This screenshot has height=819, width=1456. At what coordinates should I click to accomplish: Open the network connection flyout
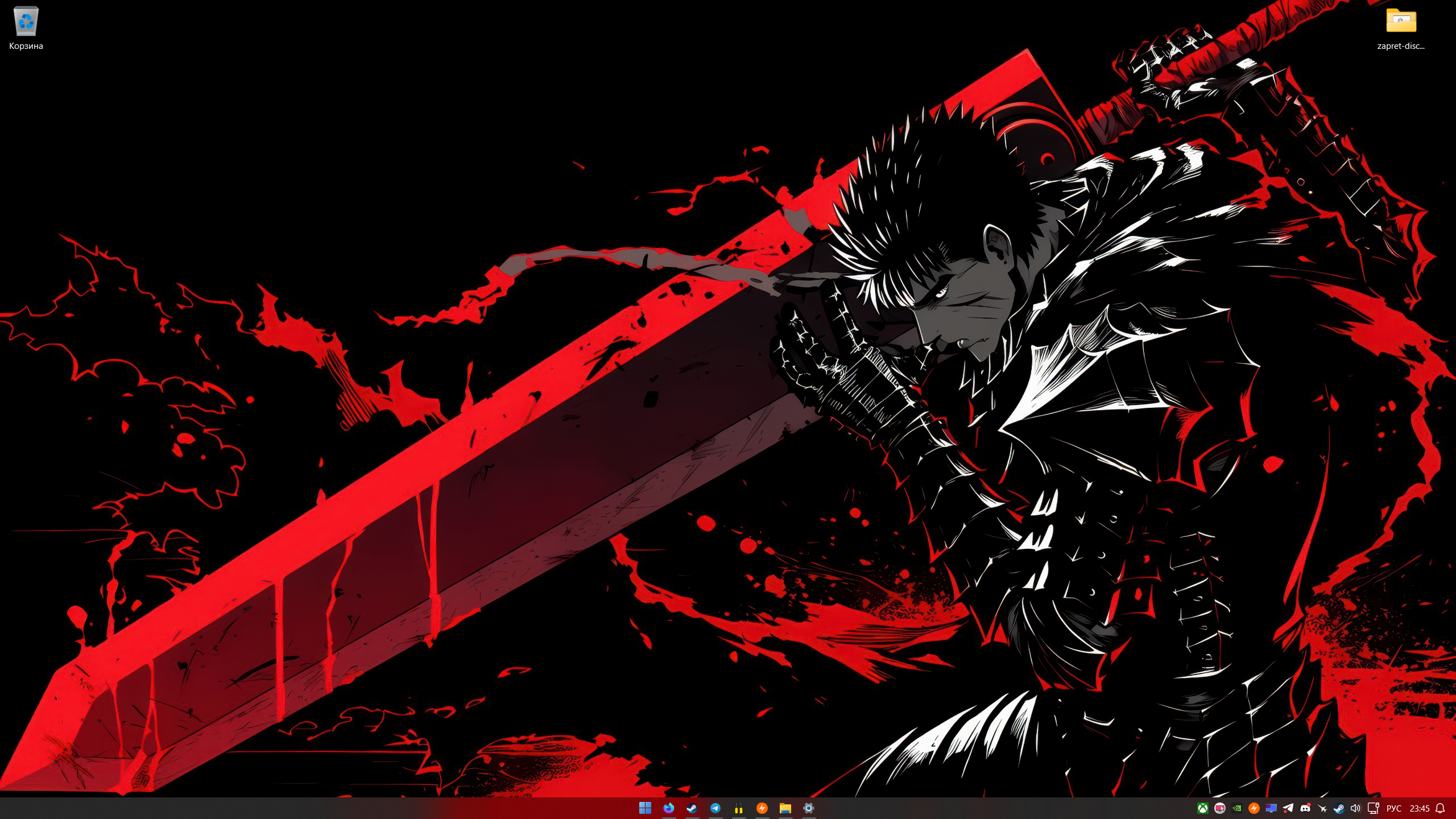(1373, 808)
